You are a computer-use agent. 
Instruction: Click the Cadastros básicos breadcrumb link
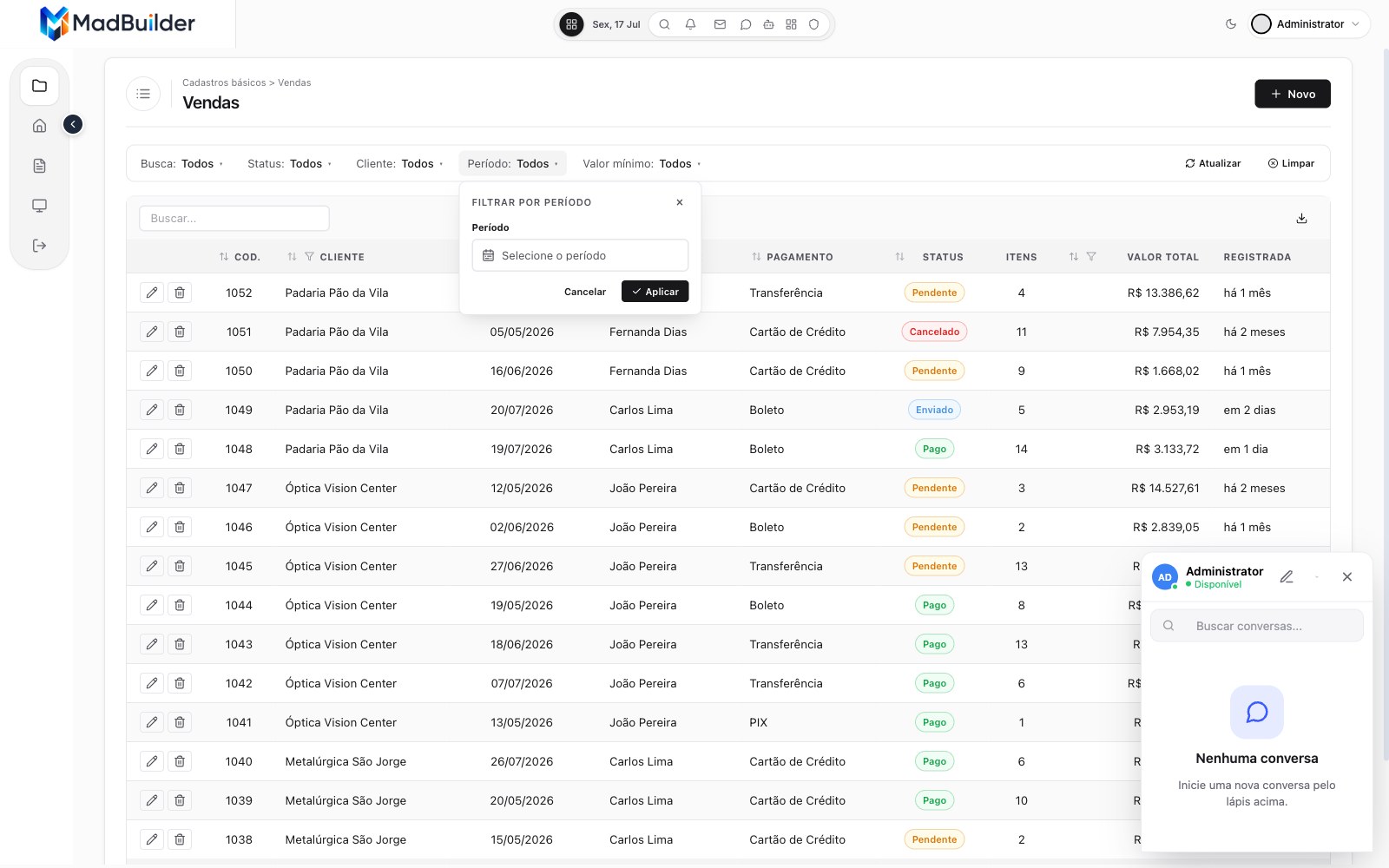point(224,82)
